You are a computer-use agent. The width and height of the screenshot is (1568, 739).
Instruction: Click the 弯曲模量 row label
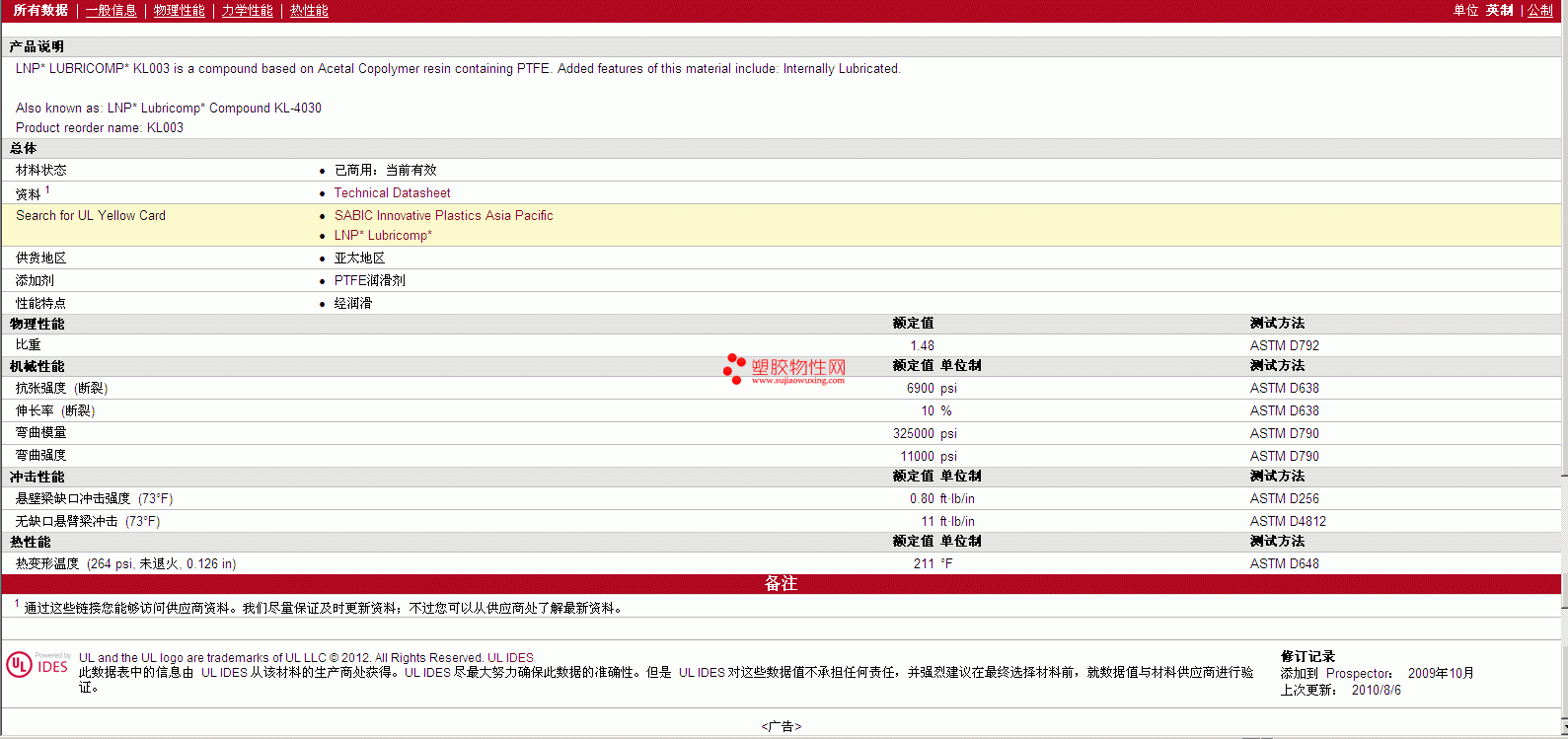click(41, 433)
